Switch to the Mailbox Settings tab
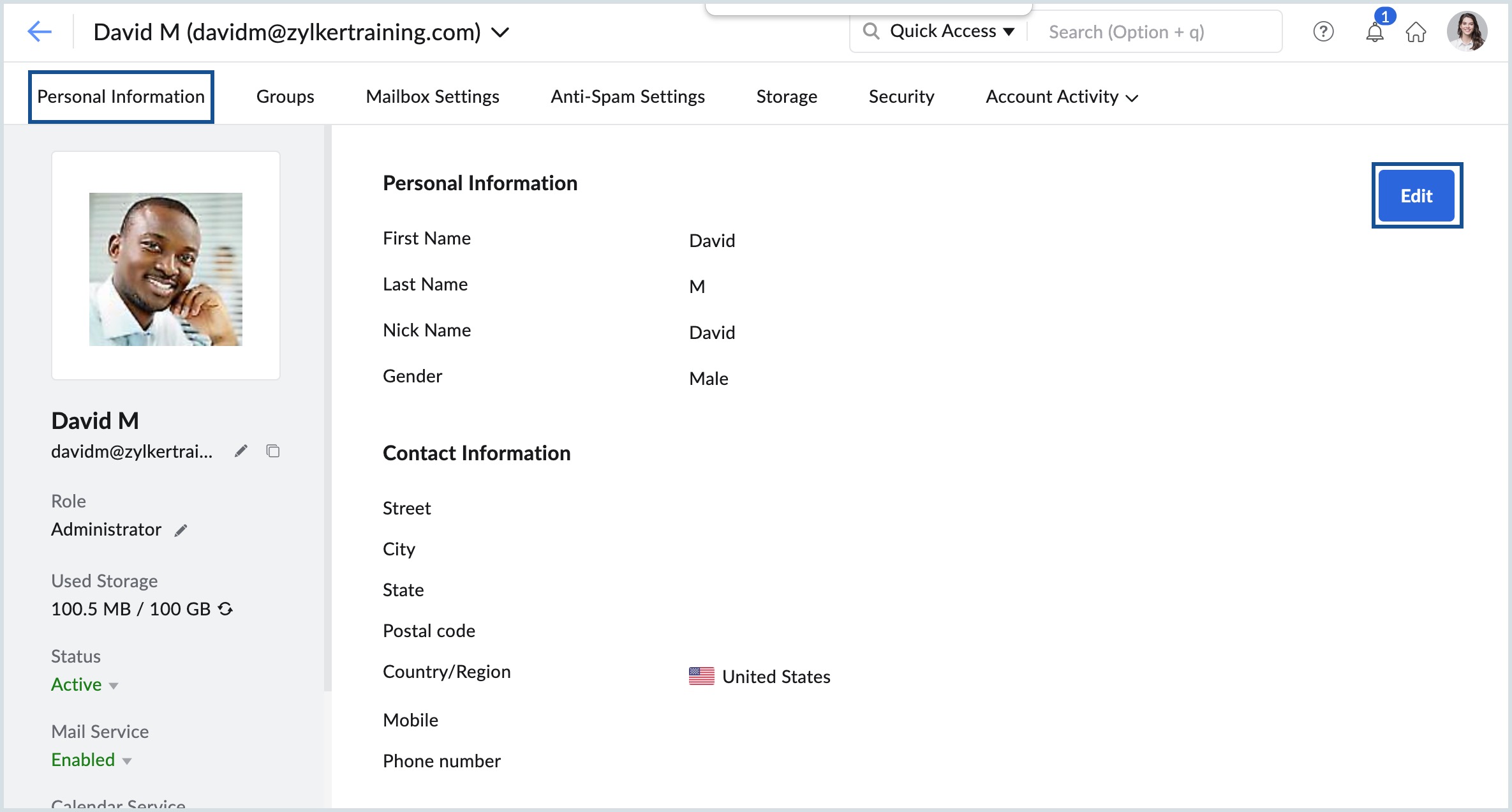Viewport: 1512px width, 812px height. (x=432, y=97)
